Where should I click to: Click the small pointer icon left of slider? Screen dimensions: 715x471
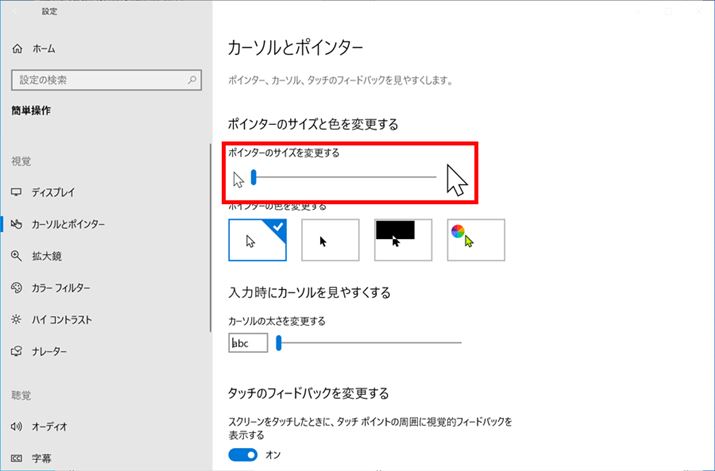pos(238,180)
